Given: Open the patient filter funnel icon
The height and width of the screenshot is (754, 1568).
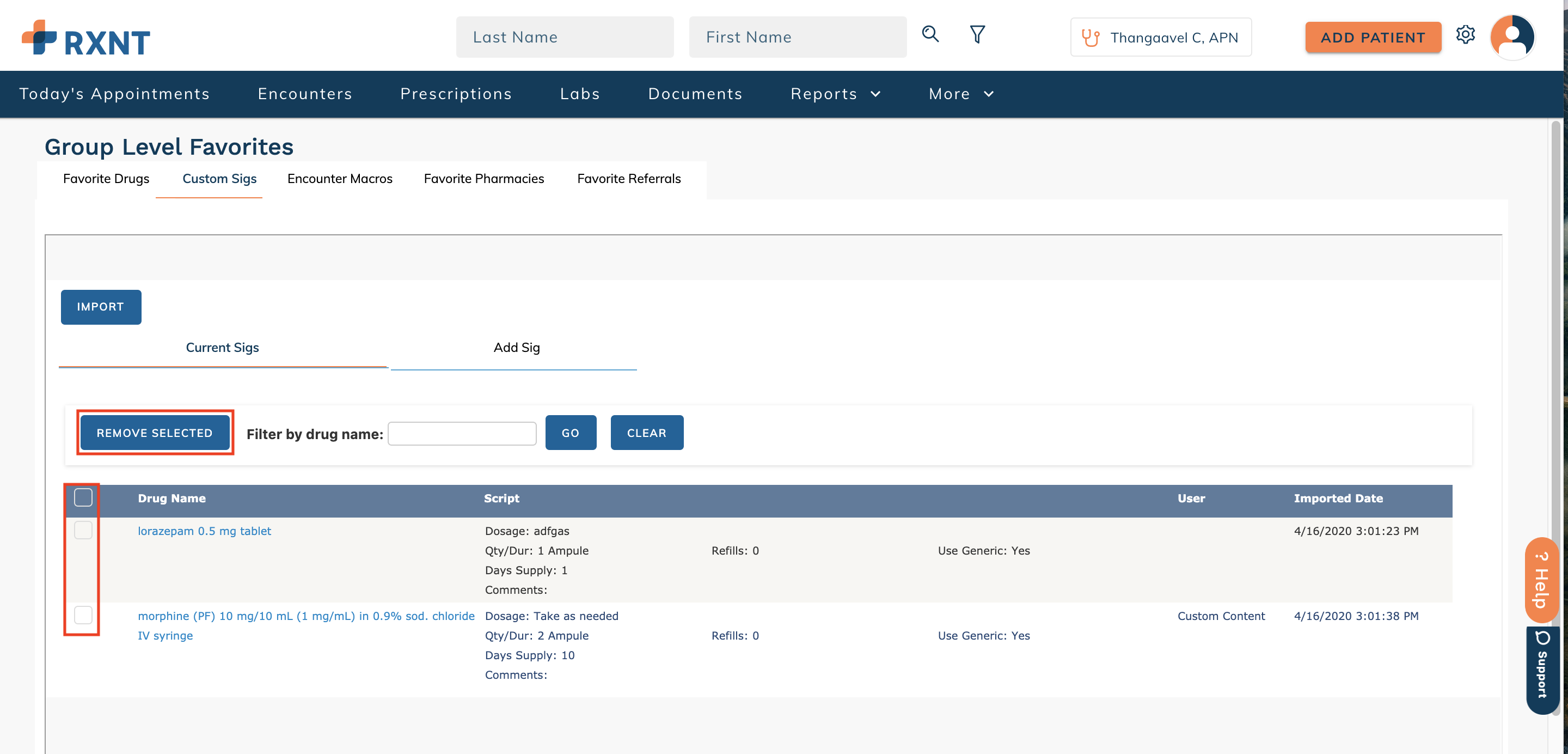Looking at the screenshot, I should (x=977, y=34).
